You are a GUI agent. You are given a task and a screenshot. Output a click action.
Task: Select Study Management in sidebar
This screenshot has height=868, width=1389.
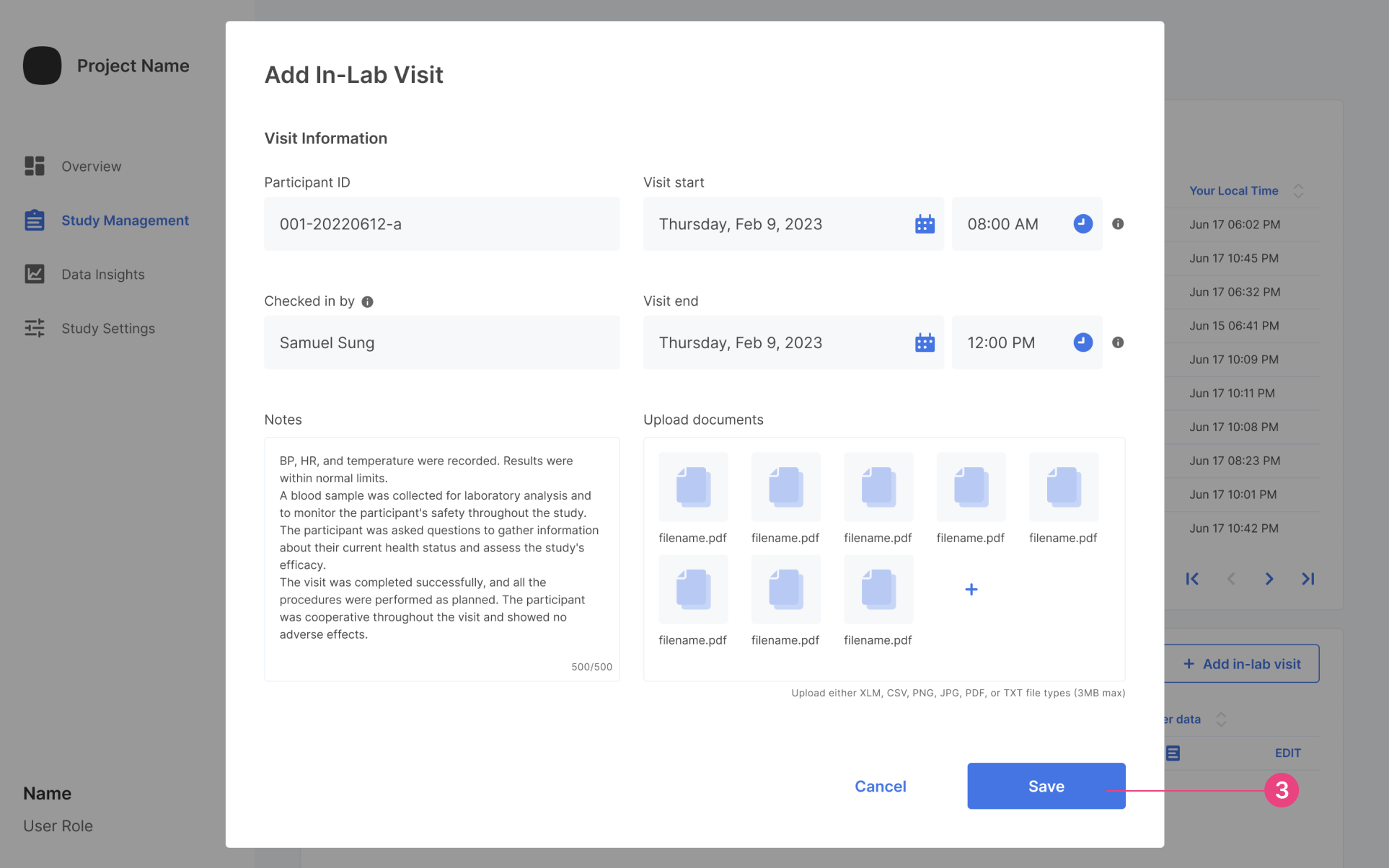[x=125, y=221]
